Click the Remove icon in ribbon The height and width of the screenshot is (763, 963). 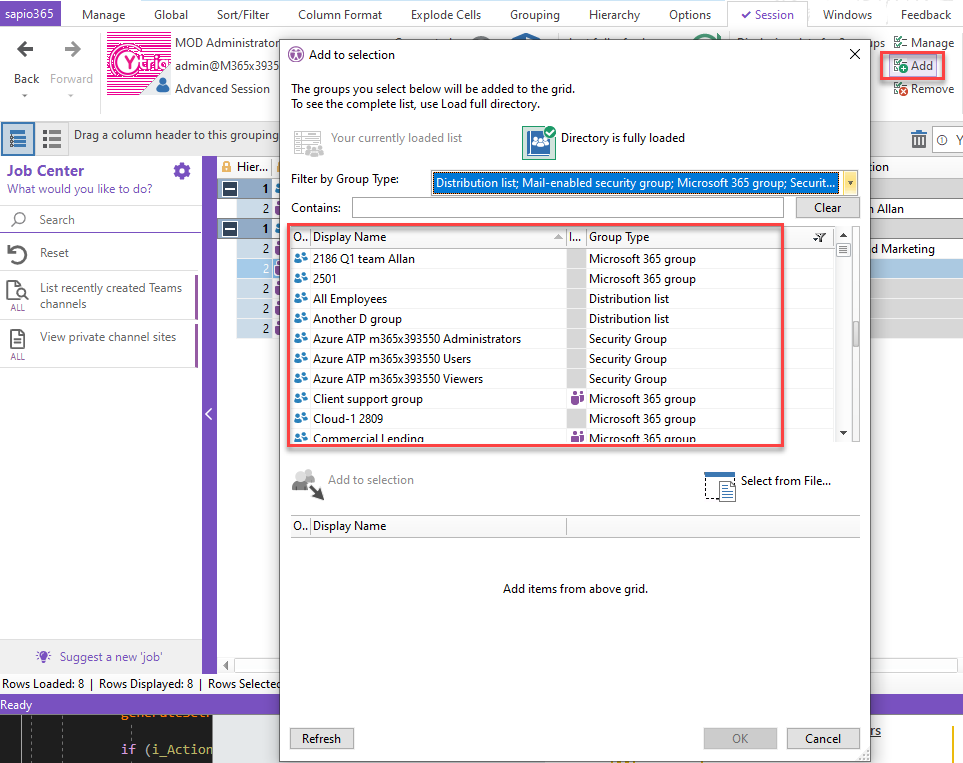902,89
